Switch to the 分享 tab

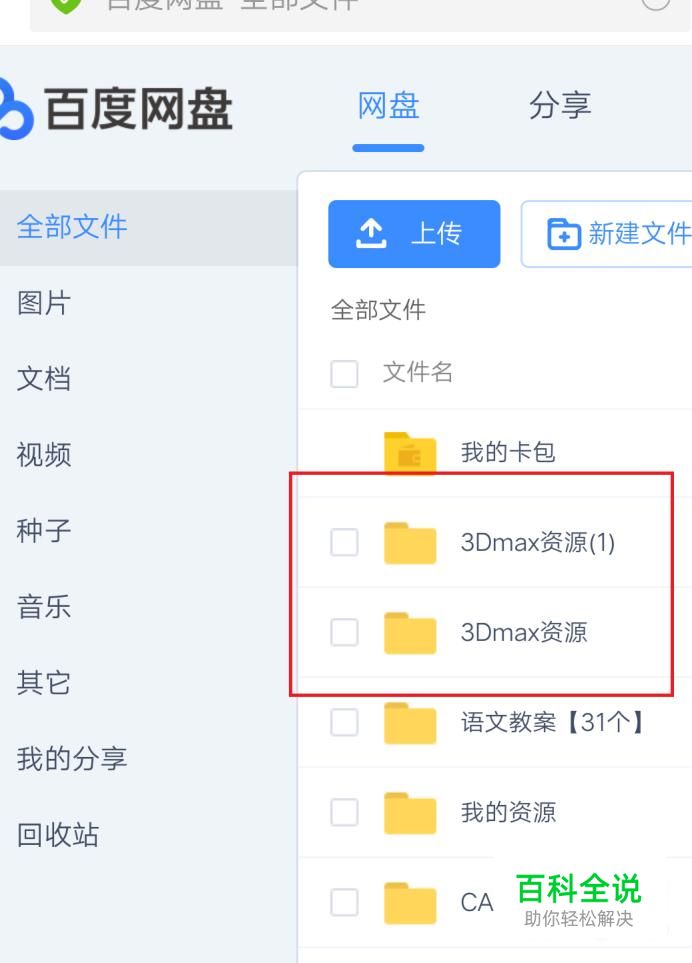coord(559,106)
